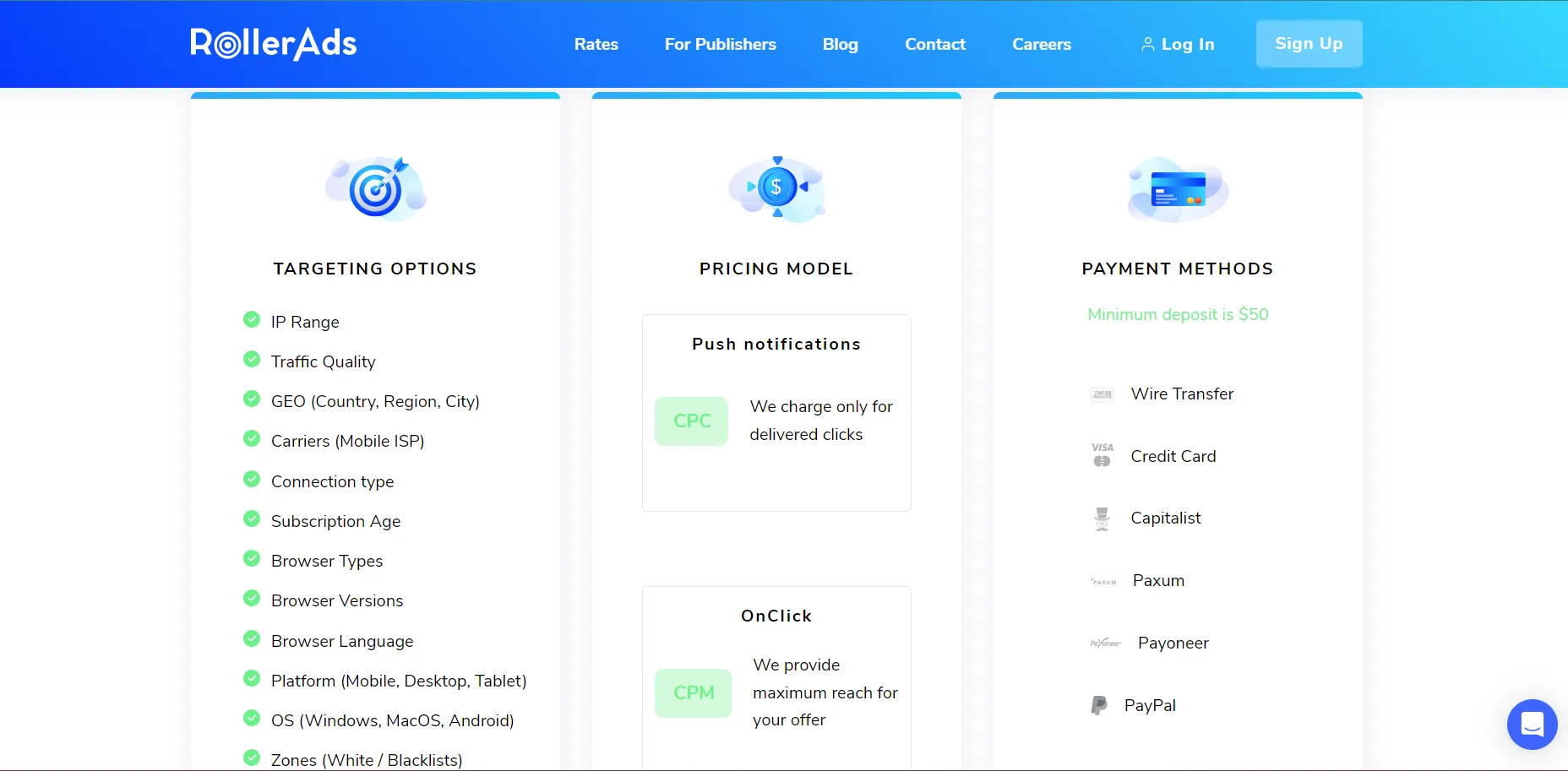Viewport: 1568px width, 771px height.
Task: Click the RollerAds logo
Action: tap(274, 43)
